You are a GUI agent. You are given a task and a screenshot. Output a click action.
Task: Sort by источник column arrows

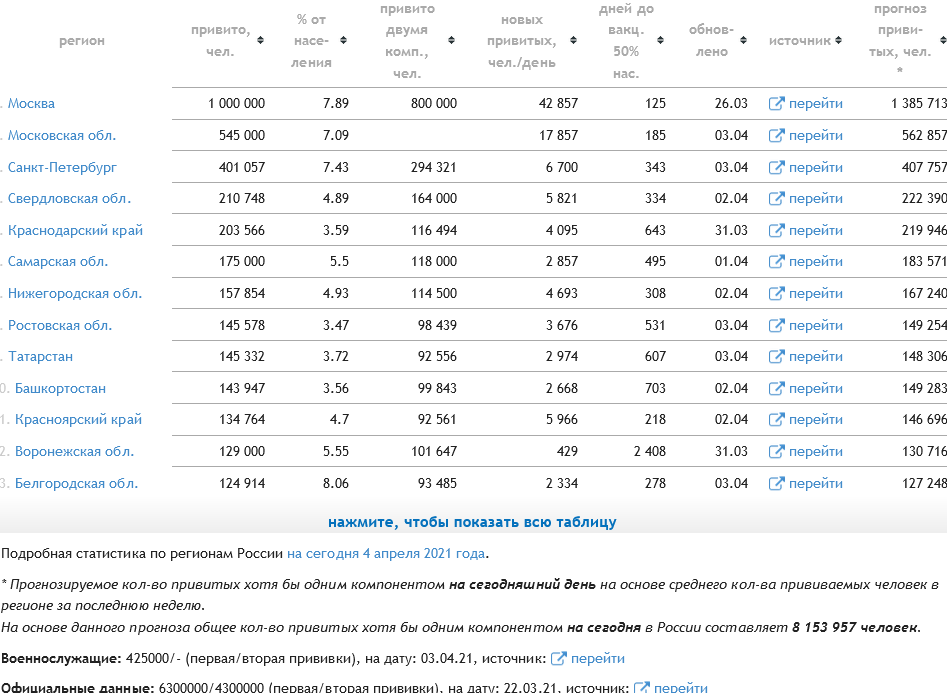pos(838,40)
